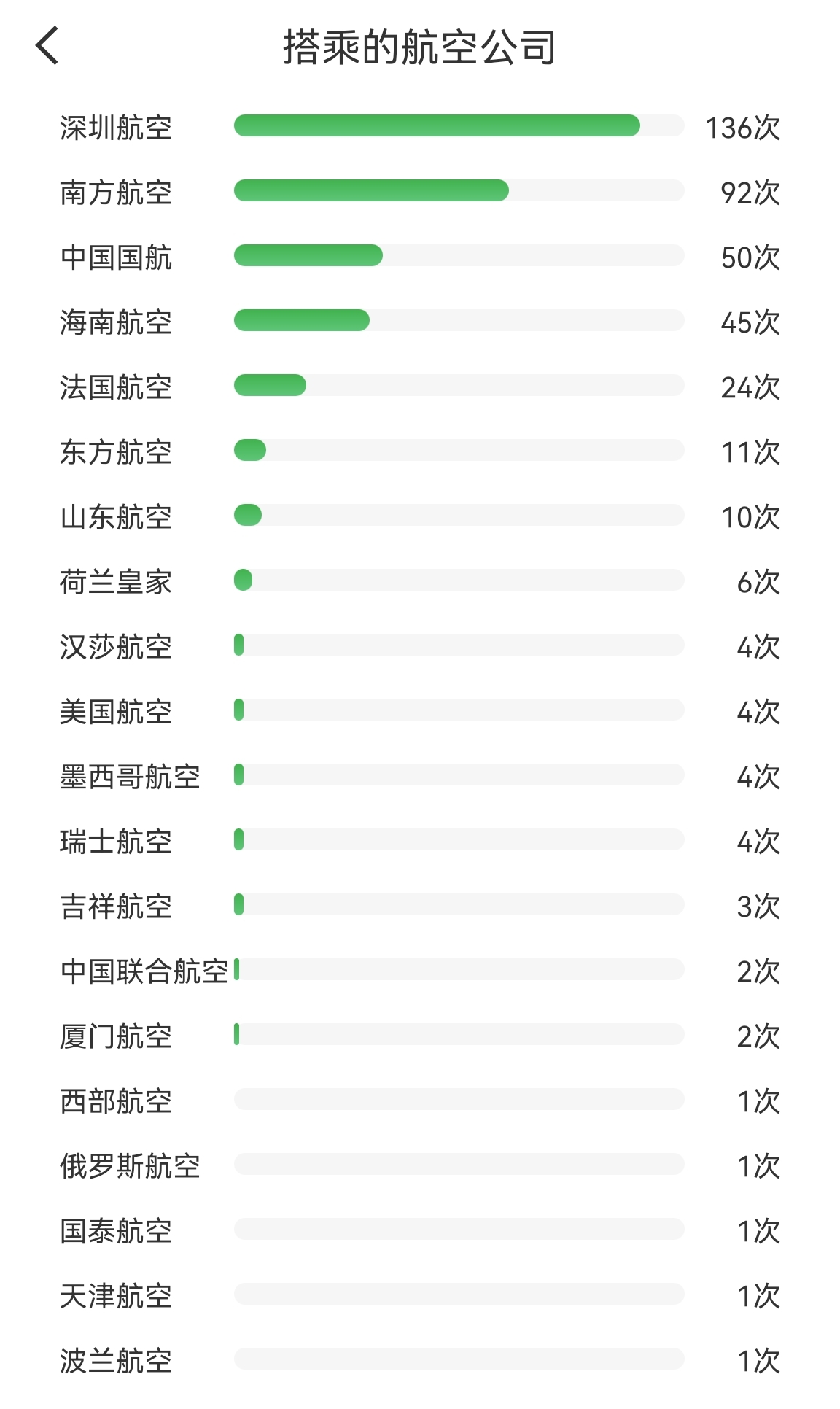Tap the 东方航空 label

(116, 452)
